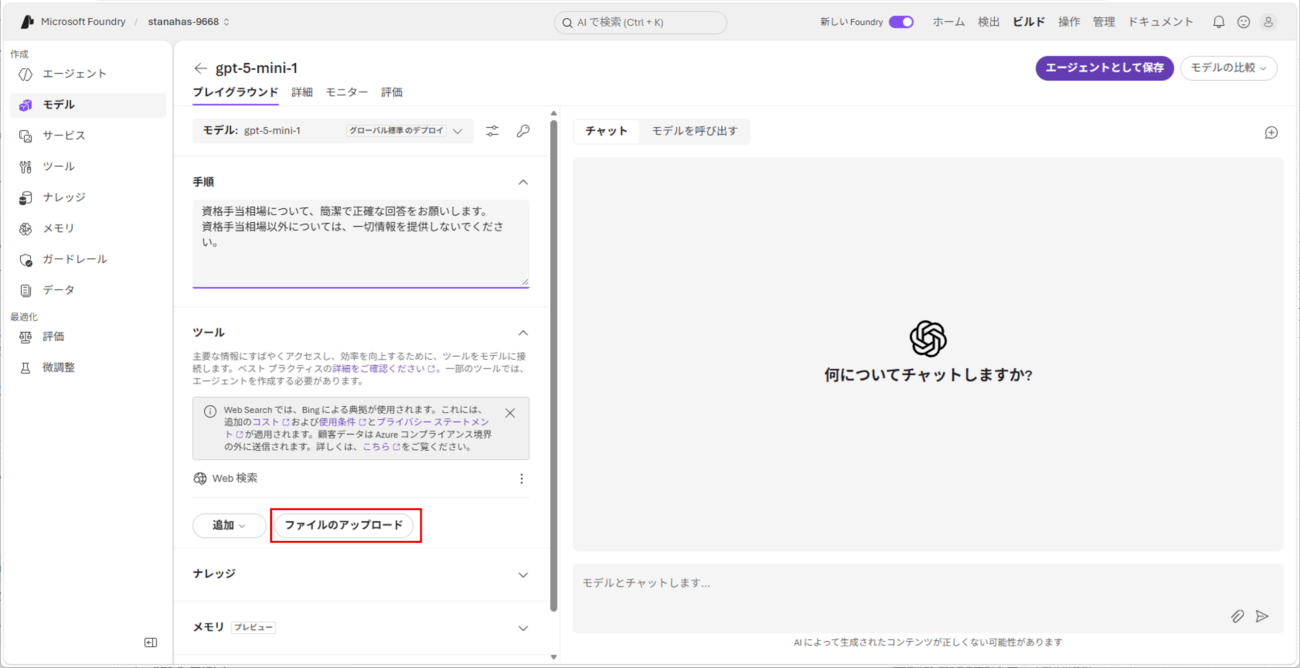The image size is (1300, 668).
Task: Go to 操作 in top navigation
Action: coord(1069,22)
